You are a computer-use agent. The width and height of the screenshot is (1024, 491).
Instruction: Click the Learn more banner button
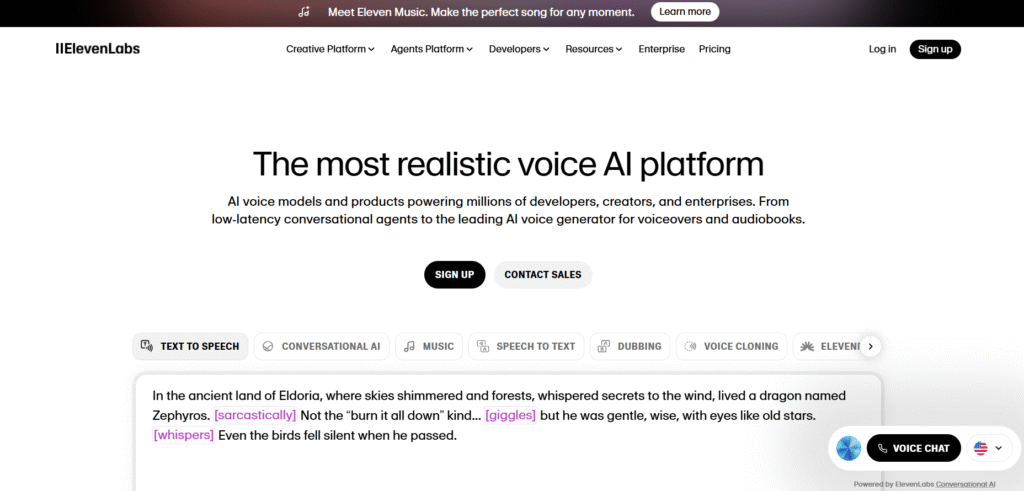(x=685, y=12)
